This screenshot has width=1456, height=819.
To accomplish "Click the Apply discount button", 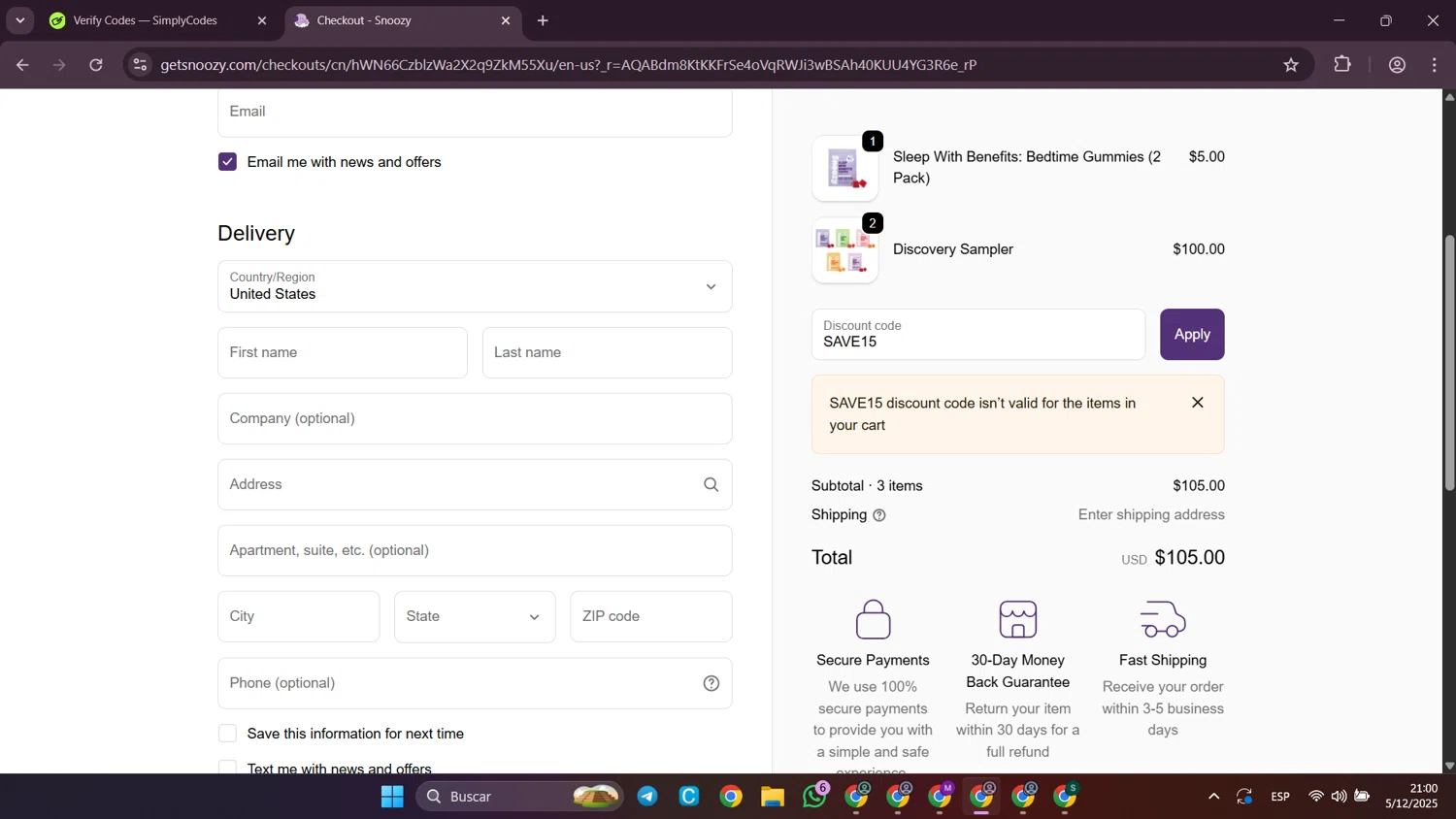I will click(1192, 334).
